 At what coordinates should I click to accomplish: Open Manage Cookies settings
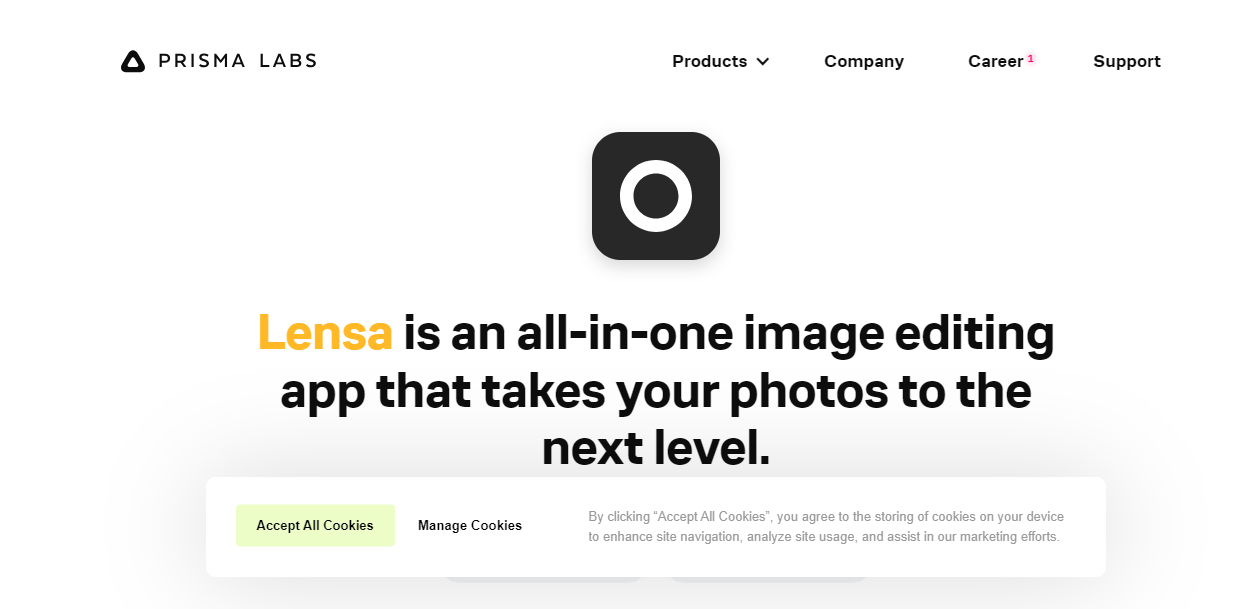pyautogui.click(x=470, y=525)
